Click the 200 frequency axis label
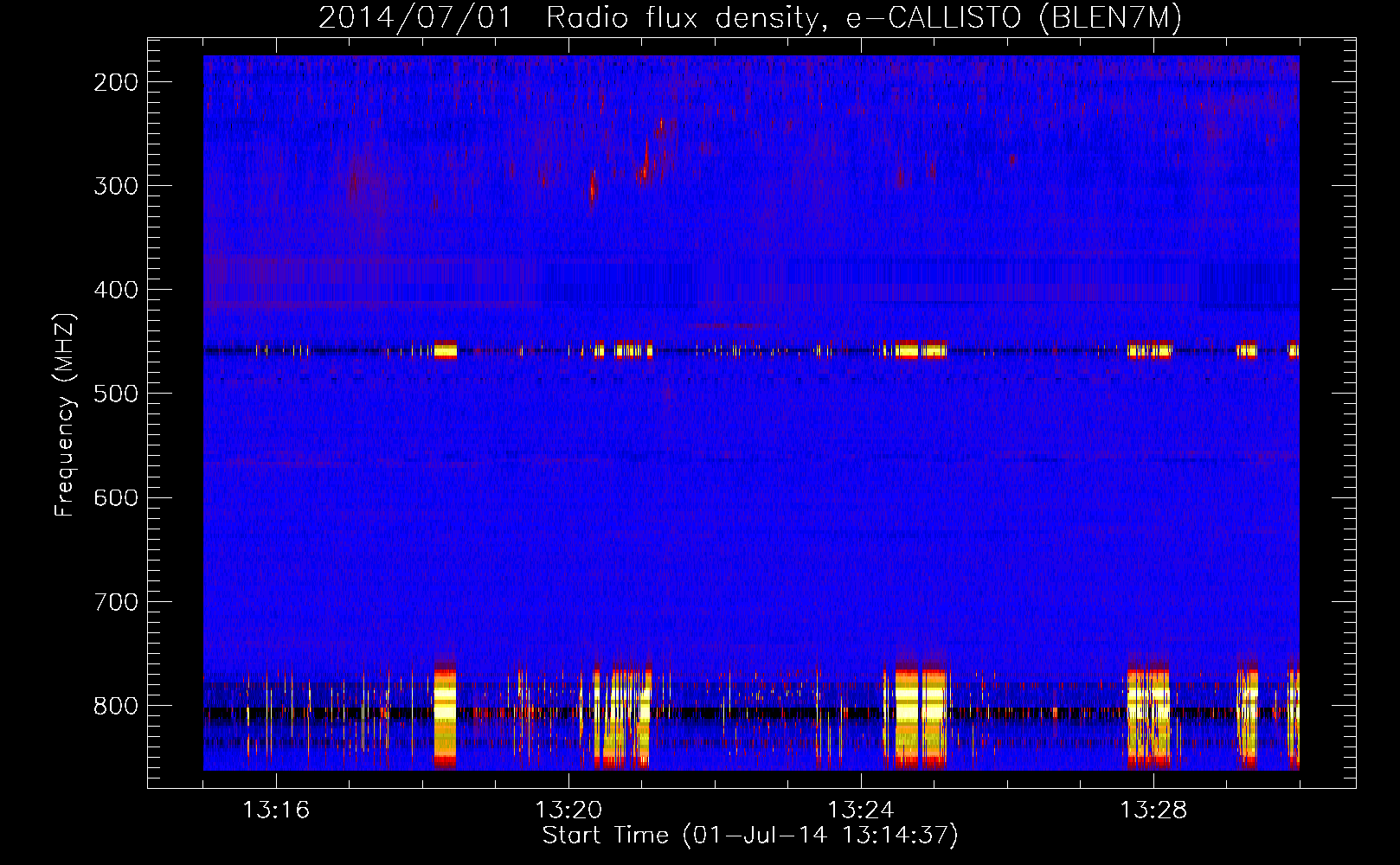This screenshot has width=1400, height=865. [116, 82]
